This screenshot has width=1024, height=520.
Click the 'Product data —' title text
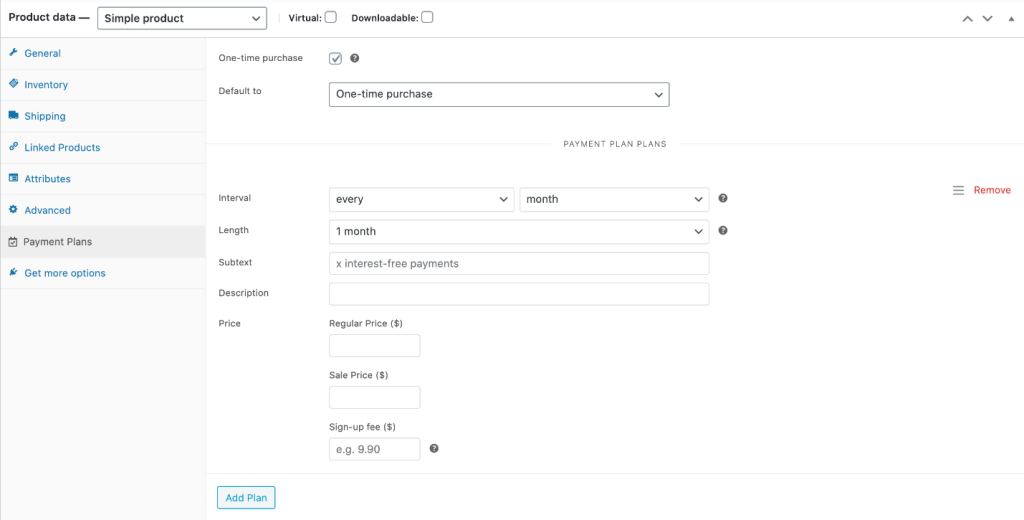pyautogui.click(x=49, y=18)
